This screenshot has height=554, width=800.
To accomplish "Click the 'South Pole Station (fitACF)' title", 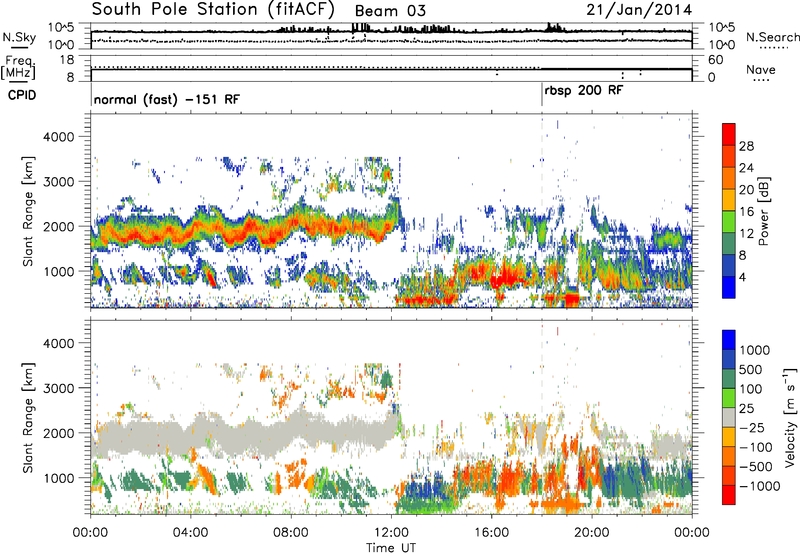I will [x=213, y=10].
